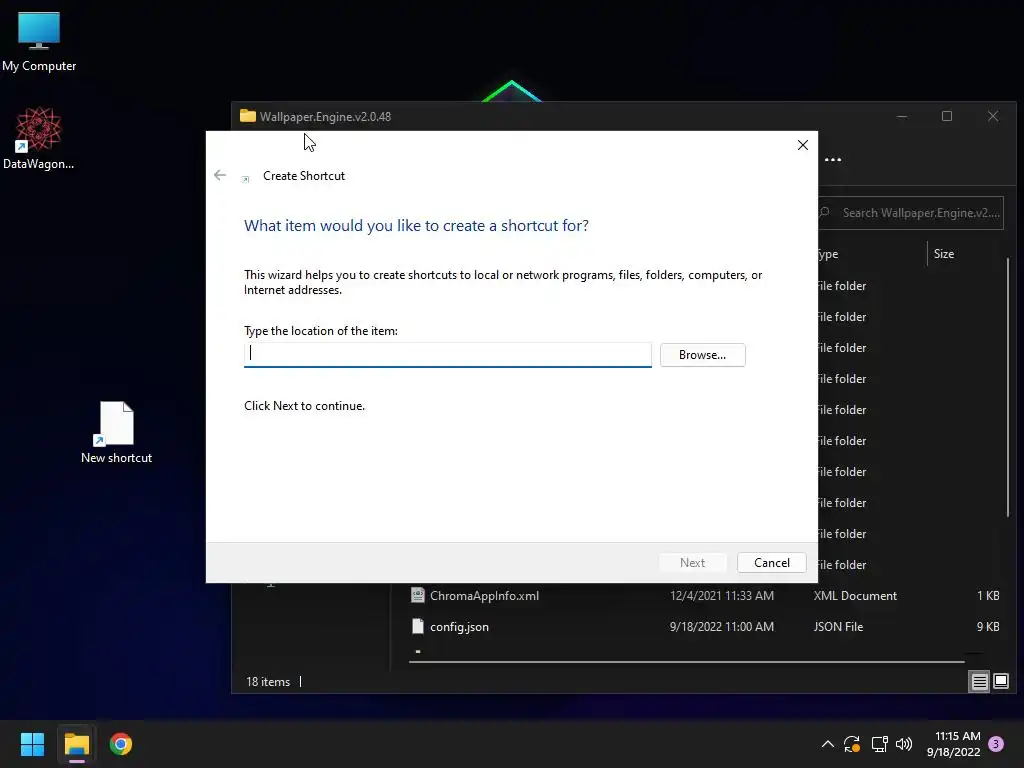This screenshot has width=1024, height=768.
Task: Sort by the Type column header
Action: click(x=828, y=253)
